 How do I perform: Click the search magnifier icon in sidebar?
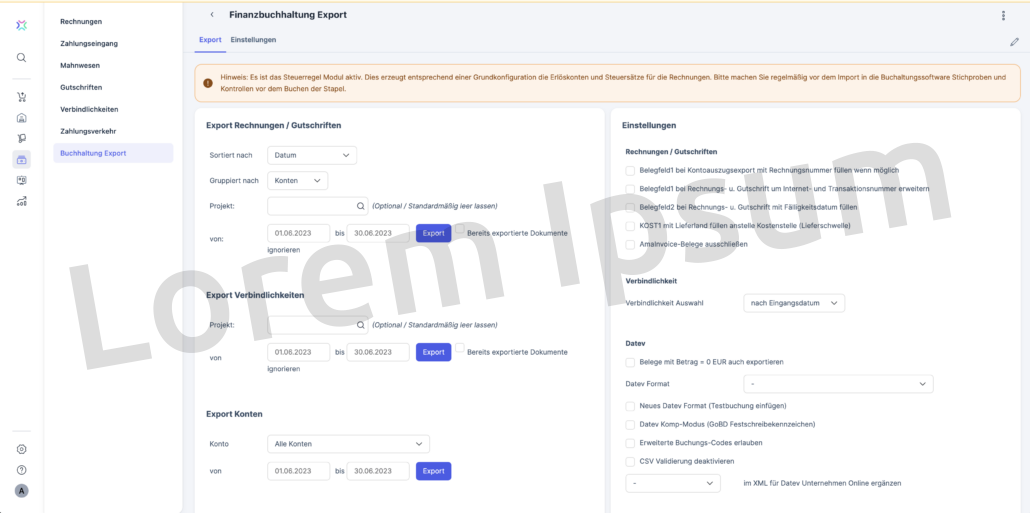tap(21, 58)
